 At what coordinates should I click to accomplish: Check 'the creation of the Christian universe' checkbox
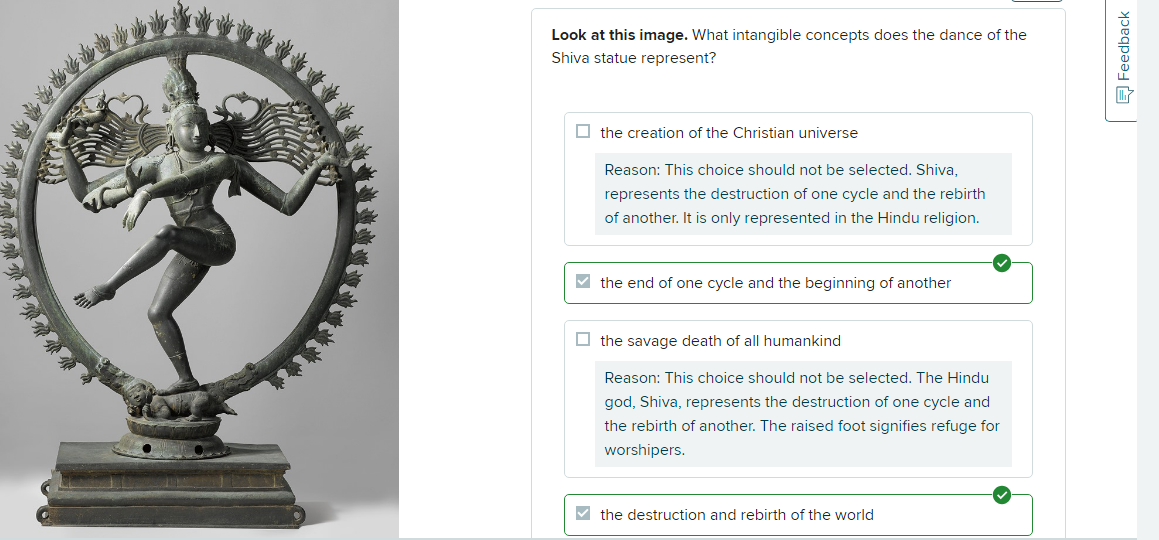click(x=583, y=132)
